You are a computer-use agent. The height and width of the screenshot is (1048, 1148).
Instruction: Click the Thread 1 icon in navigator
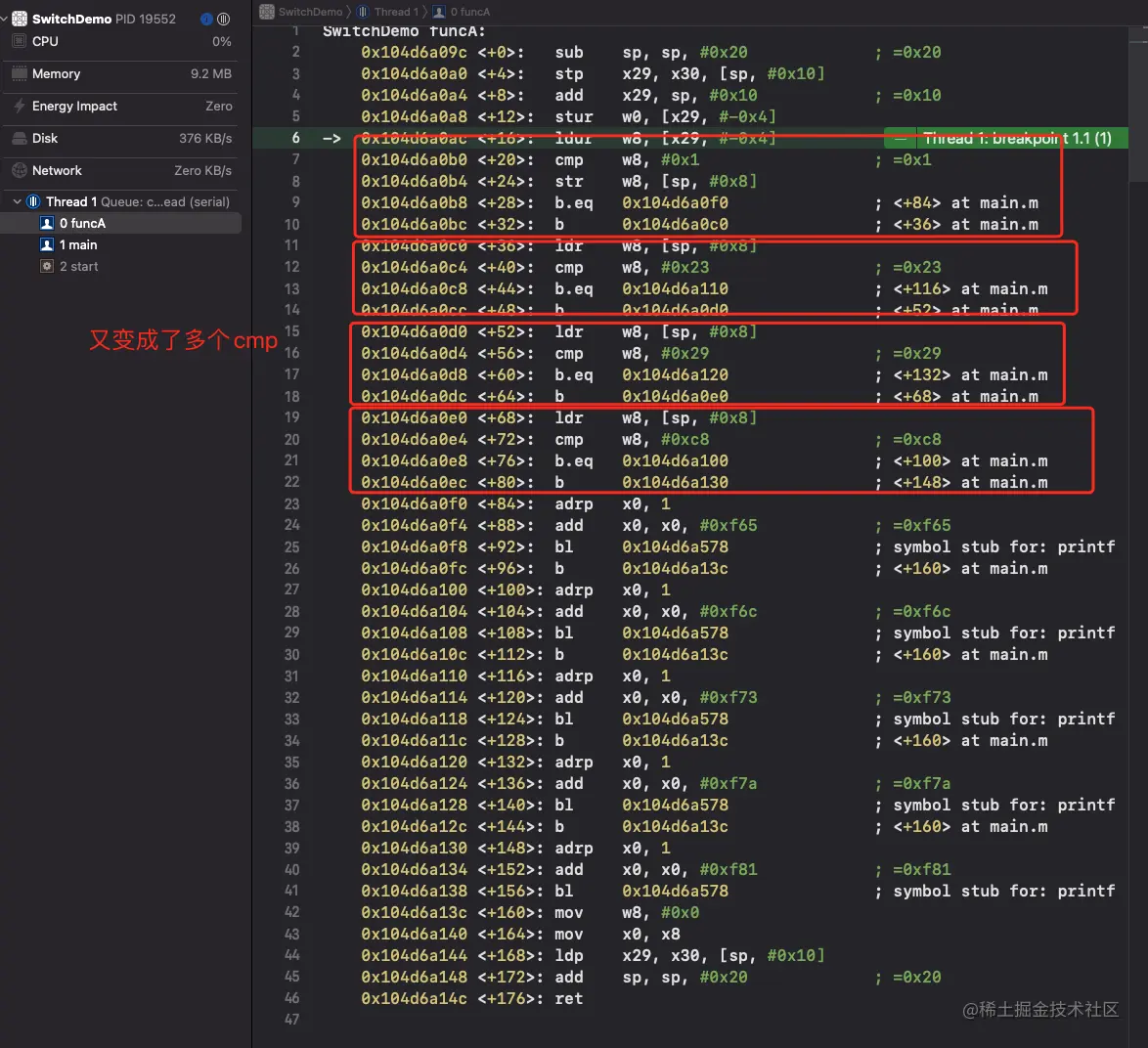(33, 202)
